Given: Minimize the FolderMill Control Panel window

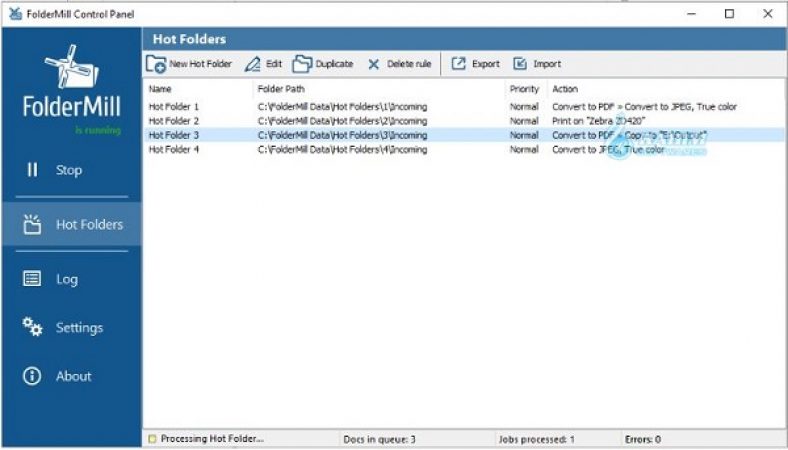Looking at the screenshot, I should coord(692,14).
